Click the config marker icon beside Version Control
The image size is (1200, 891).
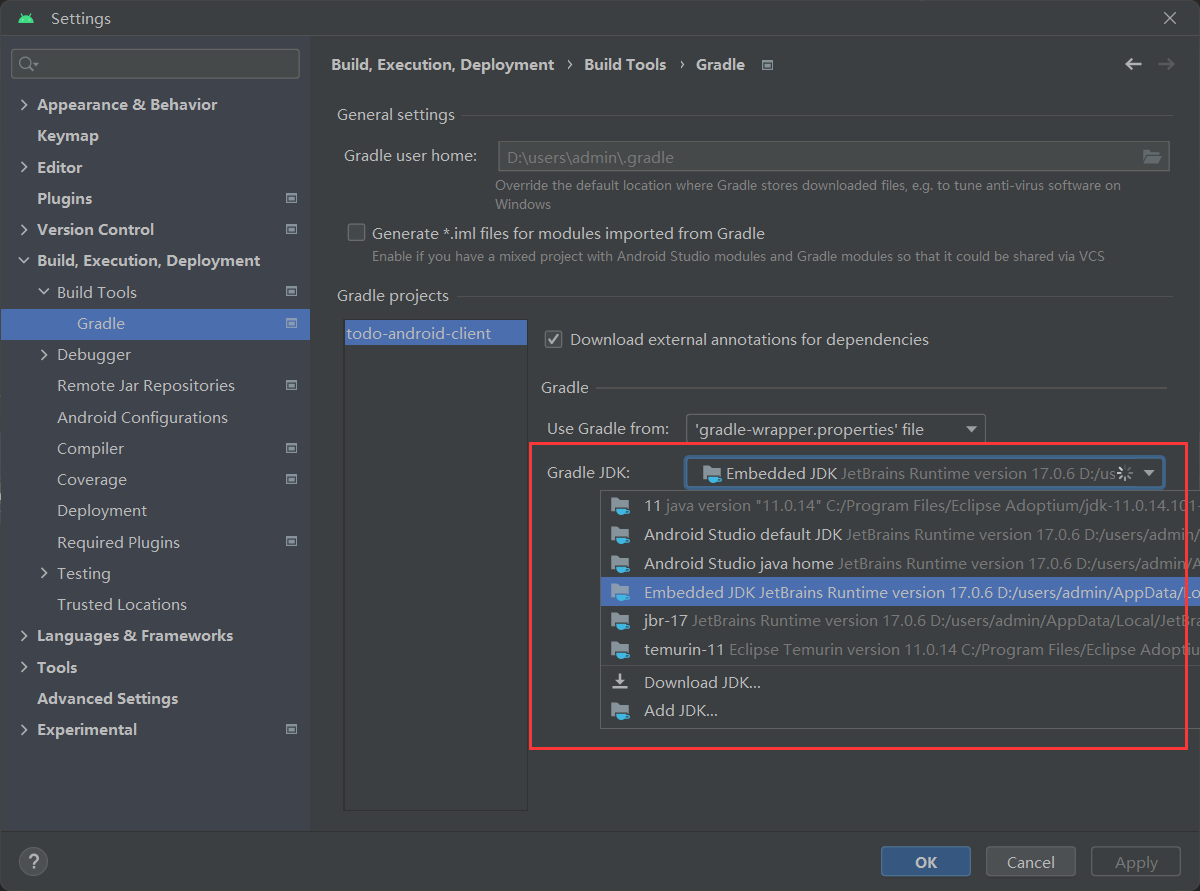(291, 229)
